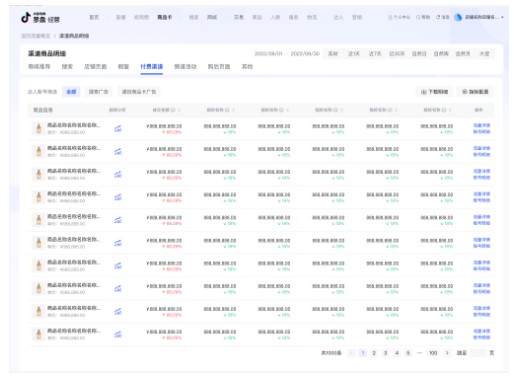Click the jump-to page number input
Screen dimensions: 514x378
478,353
